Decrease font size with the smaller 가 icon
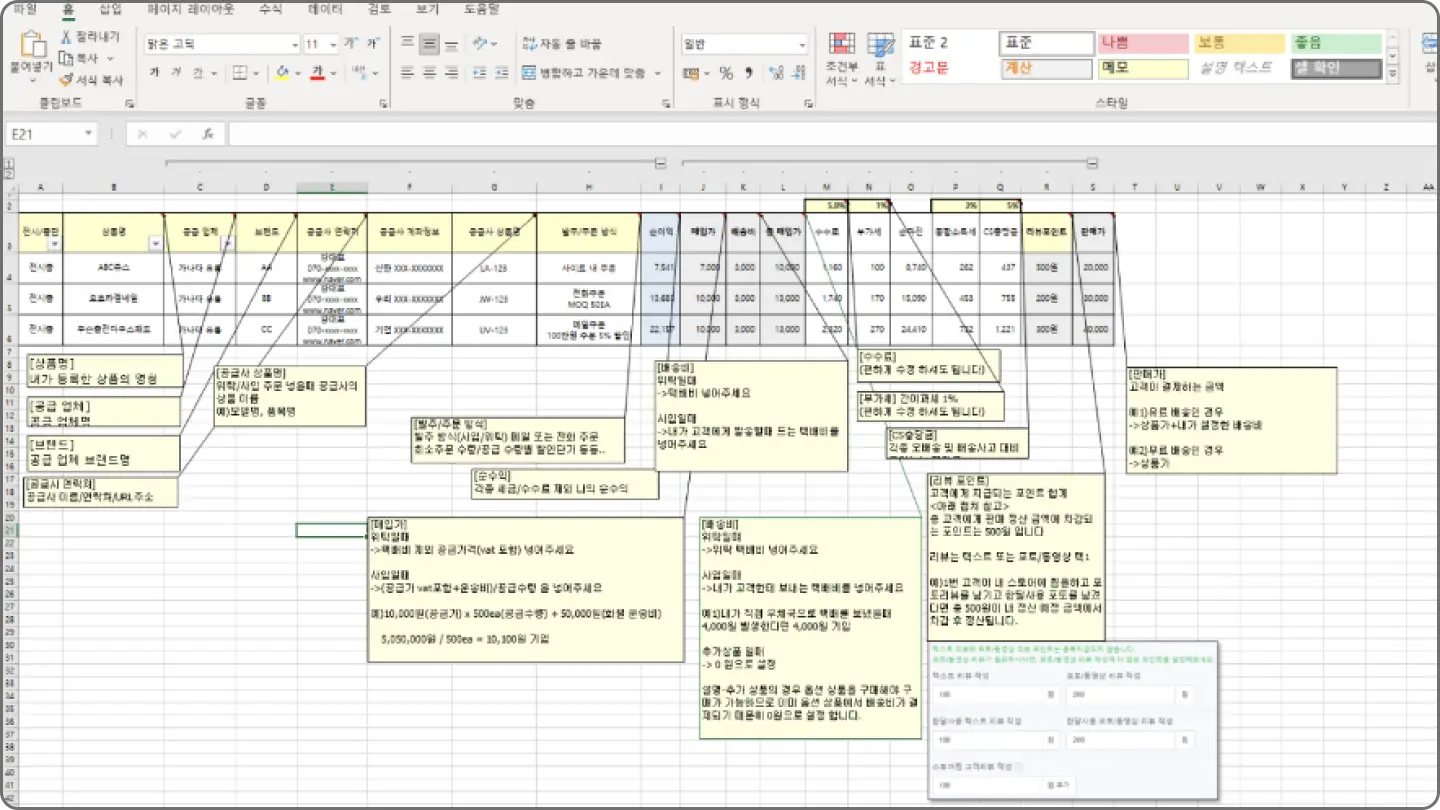 pyautogui.click(x=372, y=44)
